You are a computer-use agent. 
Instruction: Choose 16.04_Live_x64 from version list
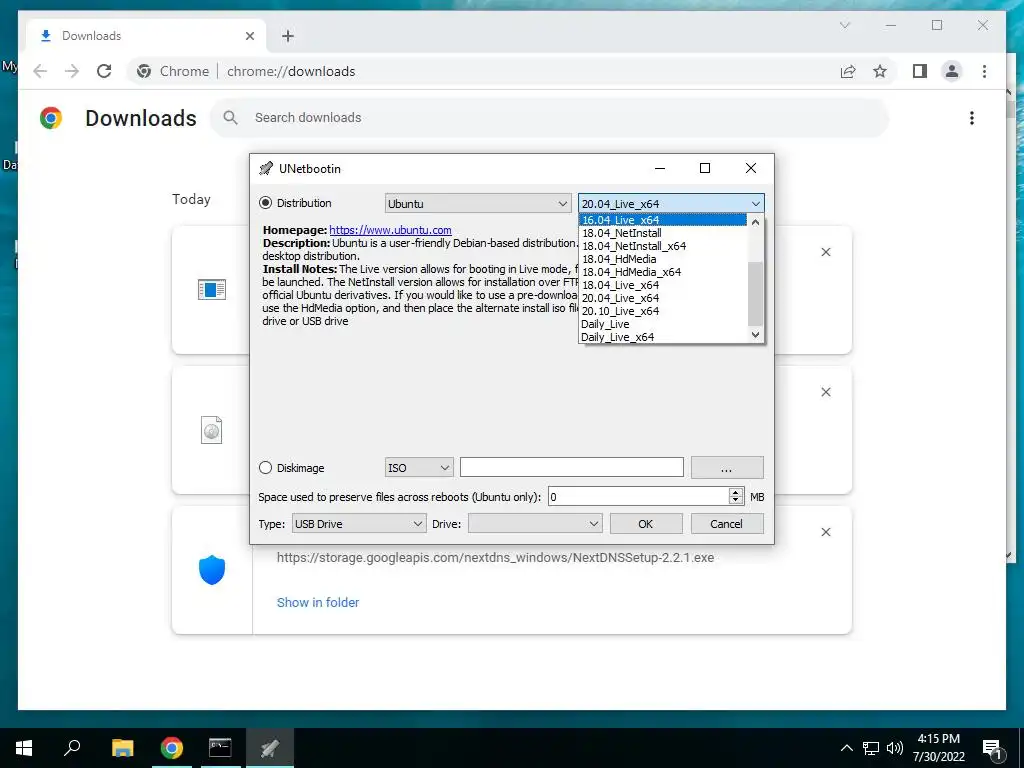click(663, 220)
